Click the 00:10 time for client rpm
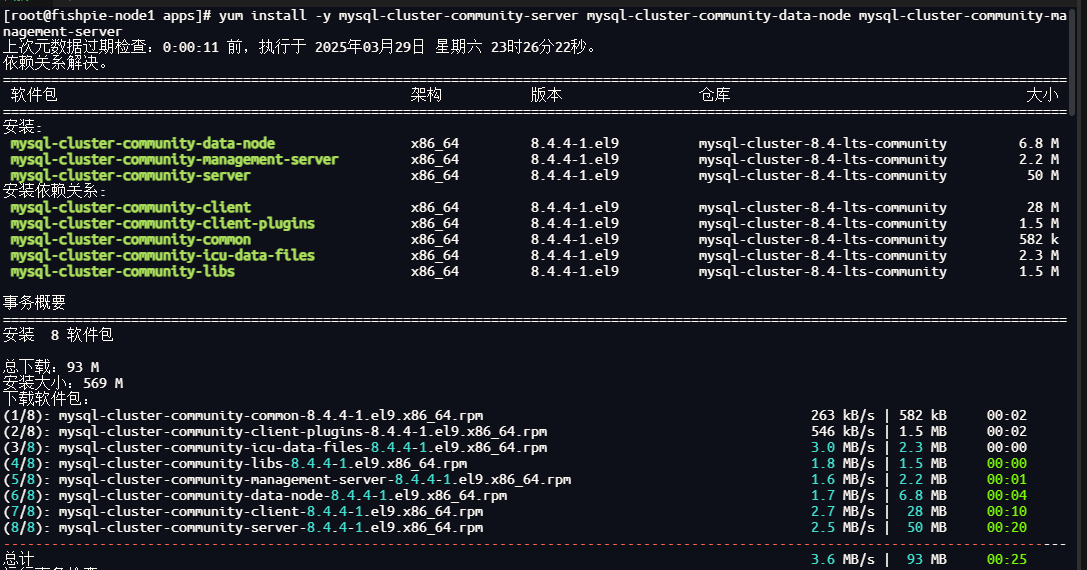1087x570 pixels. [1007, 511]
